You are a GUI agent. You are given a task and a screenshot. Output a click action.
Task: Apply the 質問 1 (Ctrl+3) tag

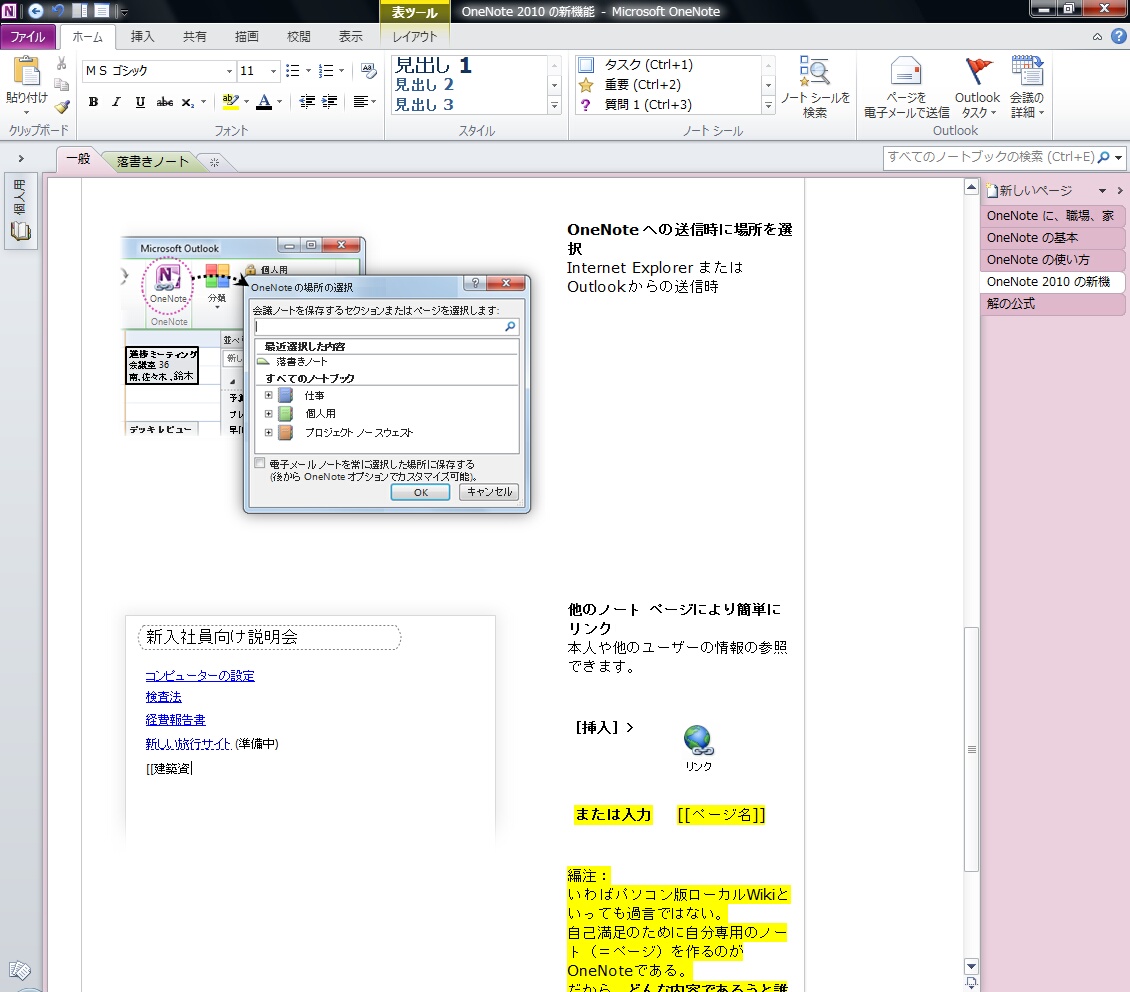(586, 104)
